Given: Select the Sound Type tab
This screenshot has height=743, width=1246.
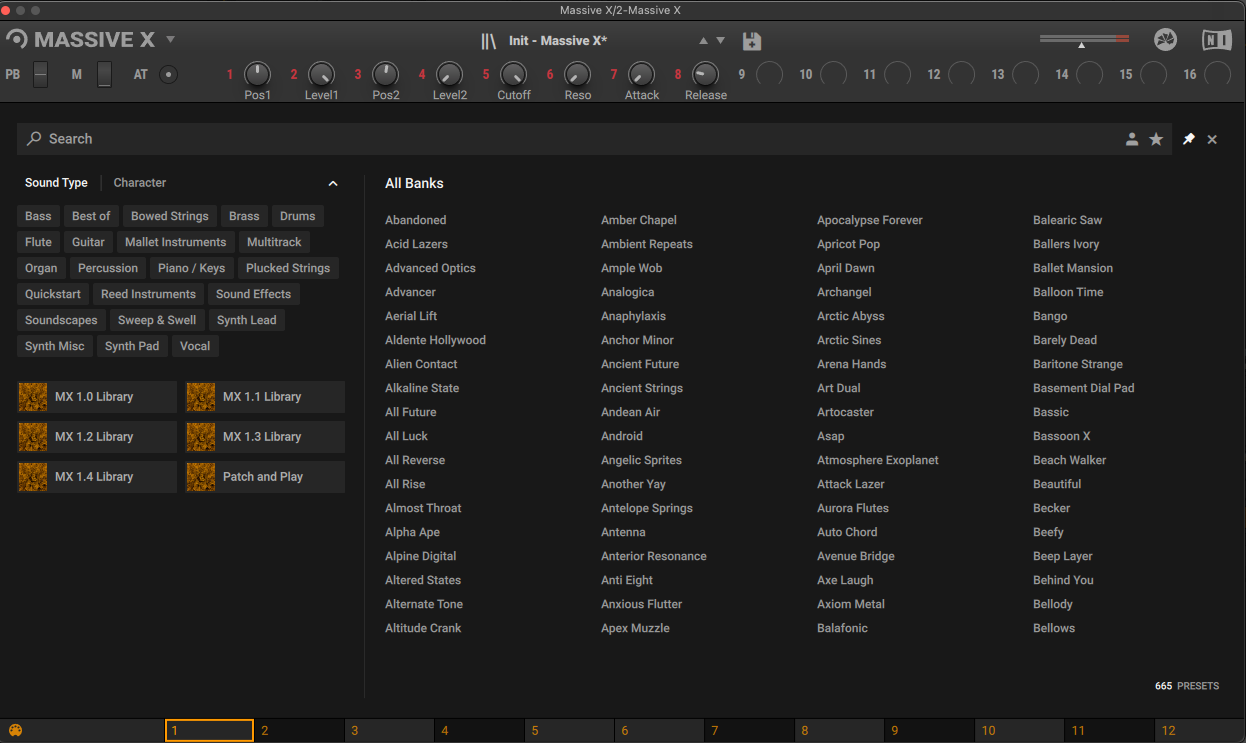Looking at the screenshot, I should [x=56, y=183].
